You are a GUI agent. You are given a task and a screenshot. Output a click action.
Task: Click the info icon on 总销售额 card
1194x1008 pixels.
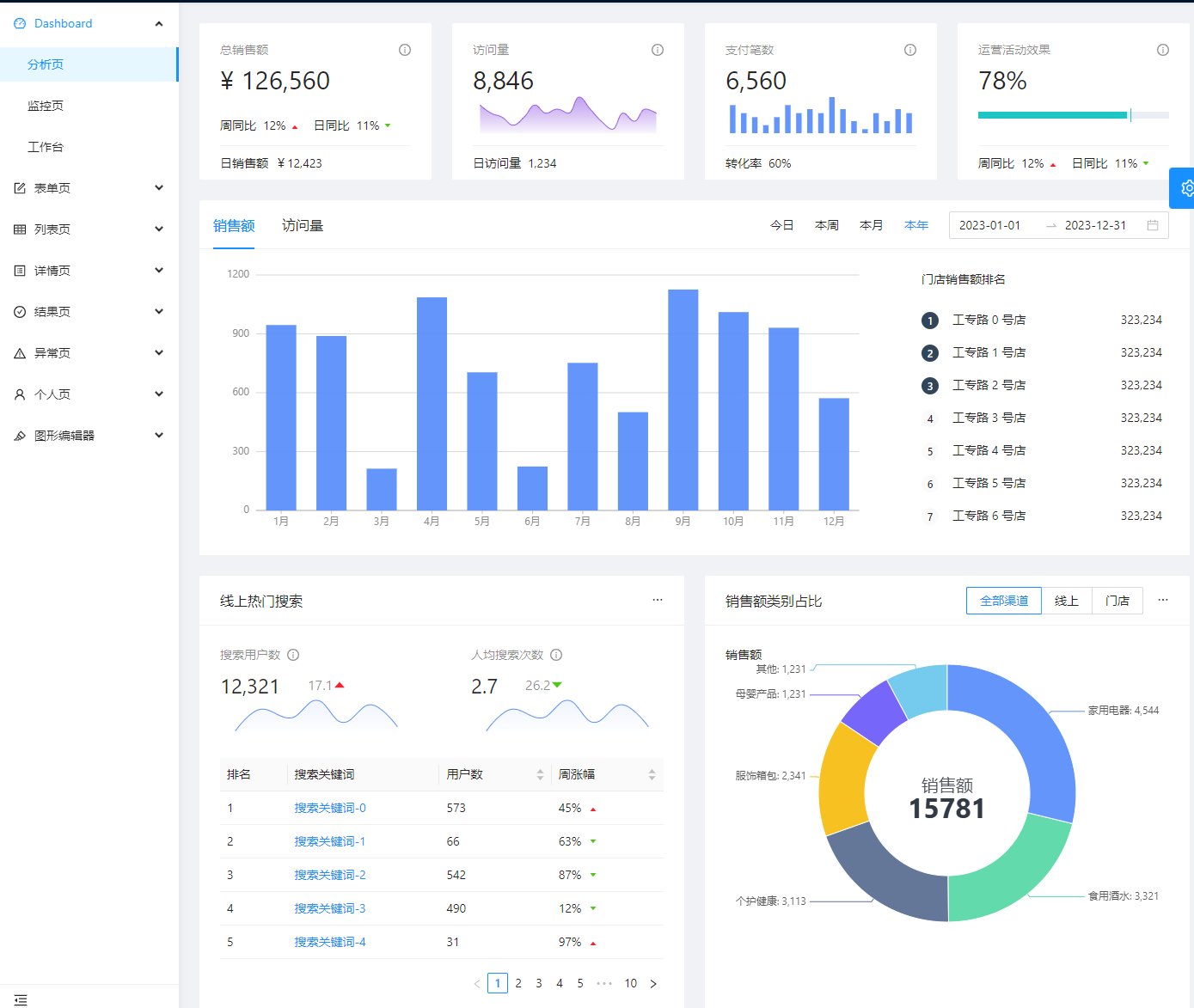coord(405,50)
